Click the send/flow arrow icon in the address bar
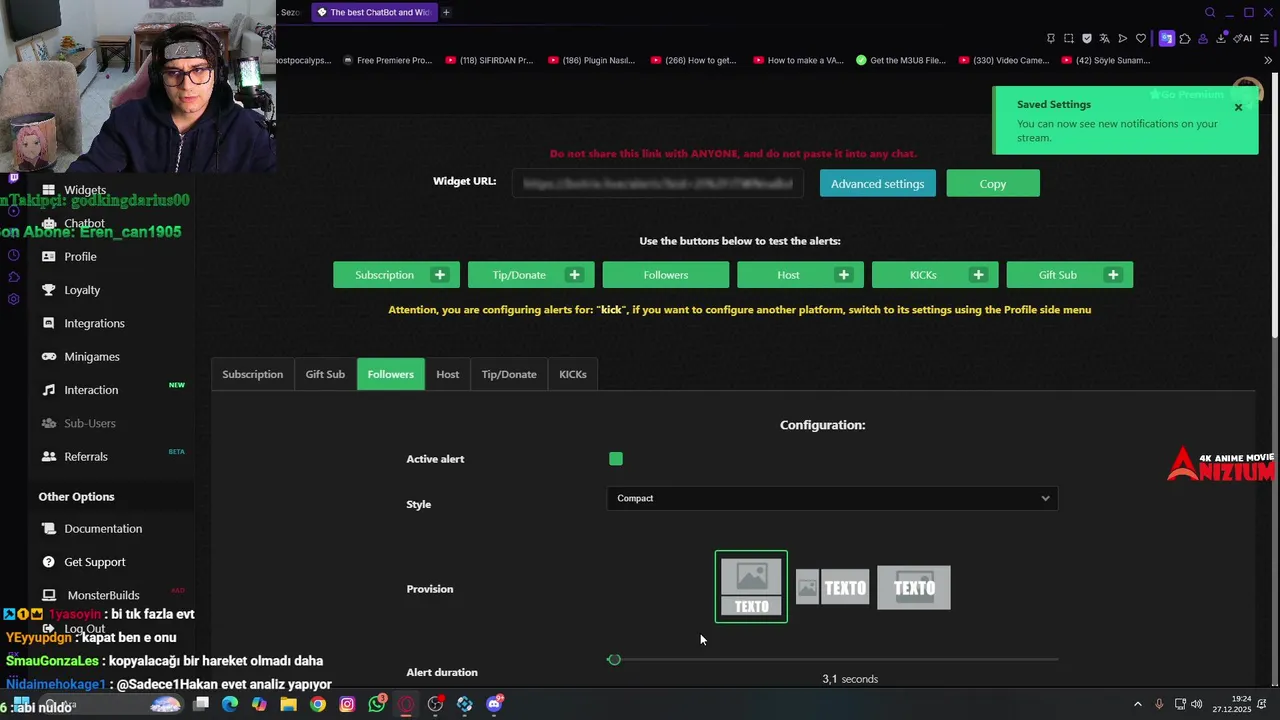The height and width of the screenshot is (720, 1280). pos(1122,38)
